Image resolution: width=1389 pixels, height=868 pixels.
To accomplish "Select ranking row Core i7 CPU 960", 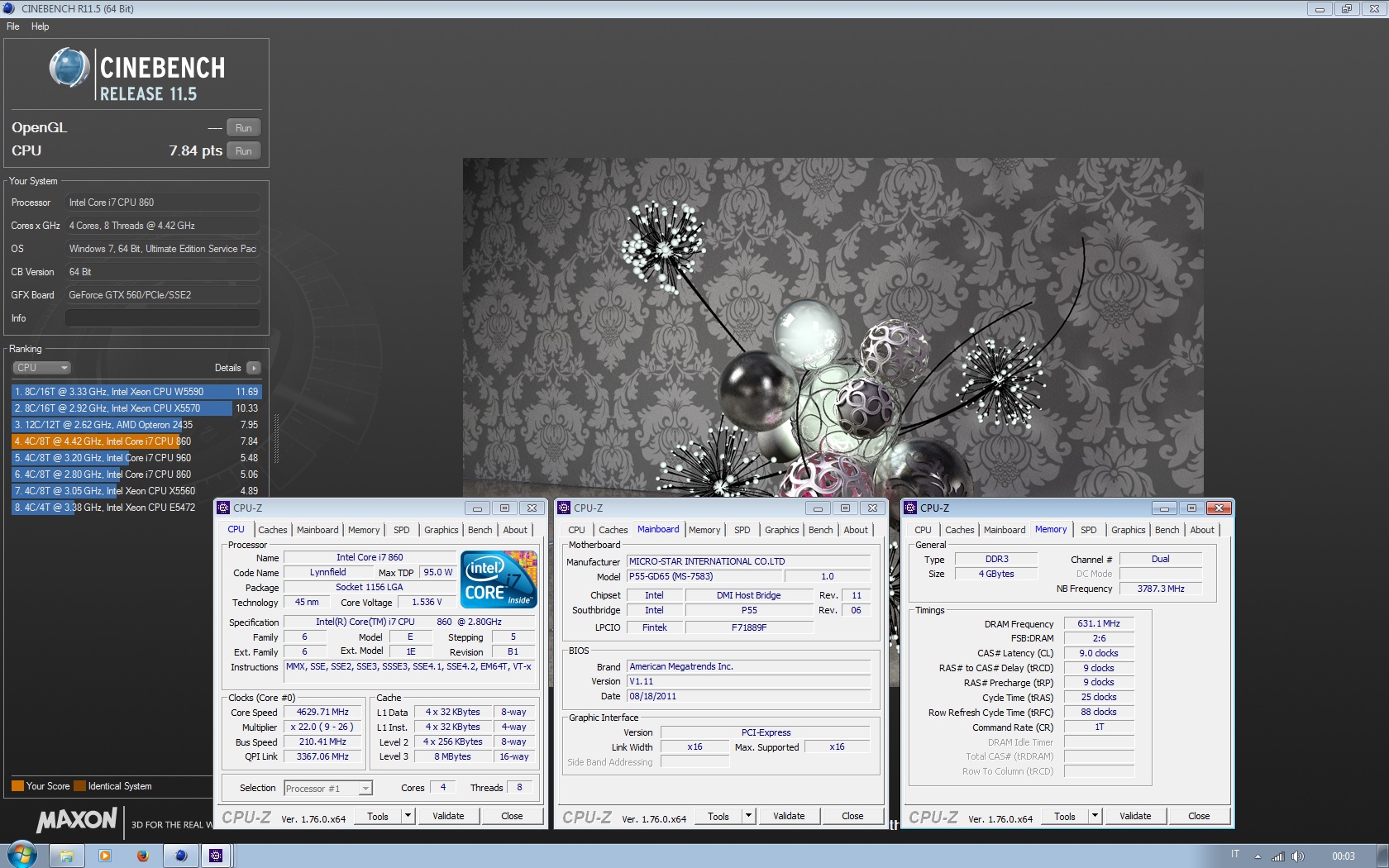I will click(136, 458).
